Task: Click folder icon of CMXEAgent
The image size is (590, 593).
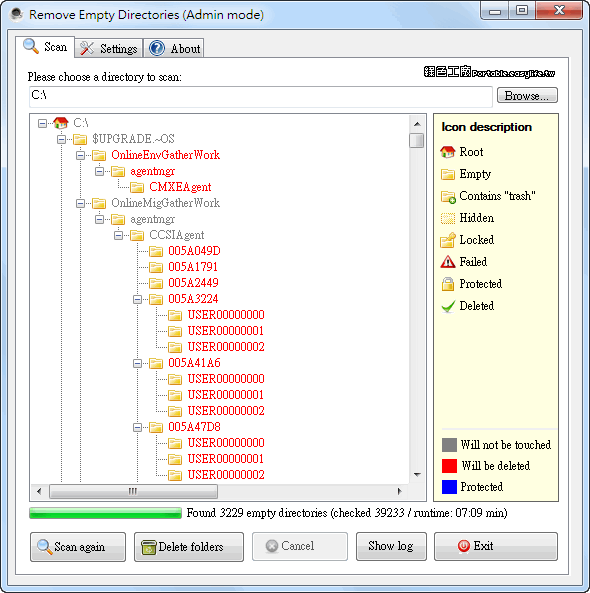Action: coord(137,187)
